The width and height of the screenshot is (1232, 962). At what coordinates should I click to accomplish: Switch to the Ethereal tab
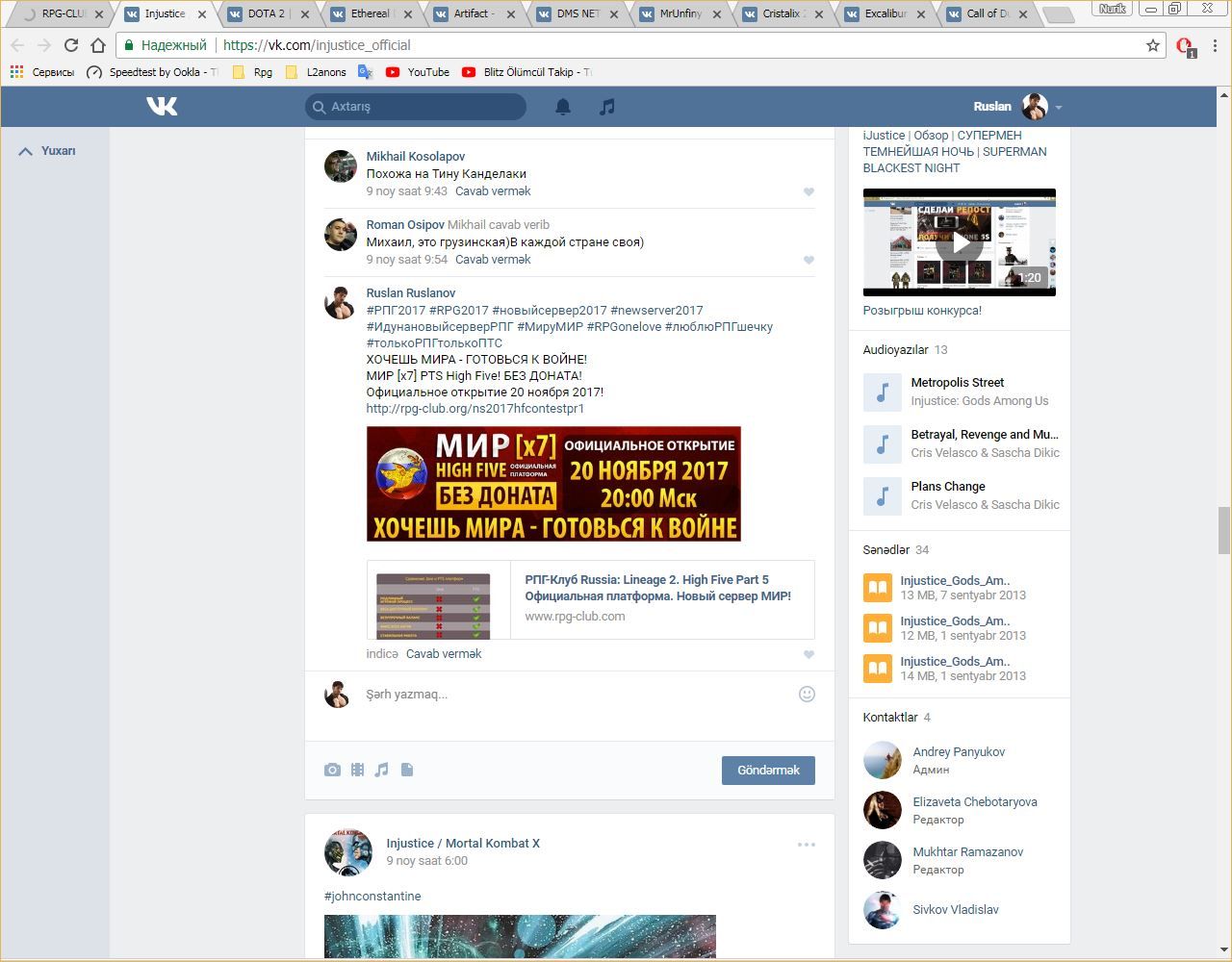372,14
